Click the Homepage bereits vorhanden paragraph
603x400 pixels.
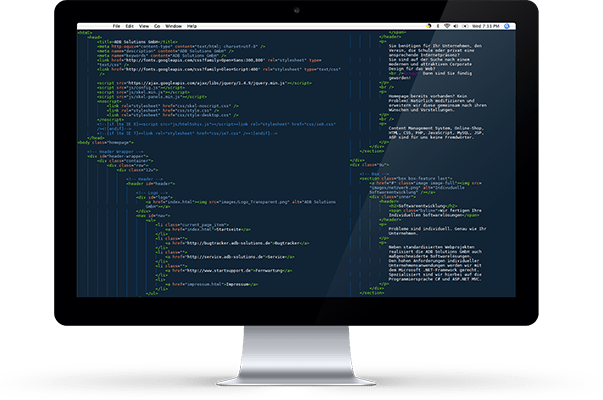pos(437,103)
